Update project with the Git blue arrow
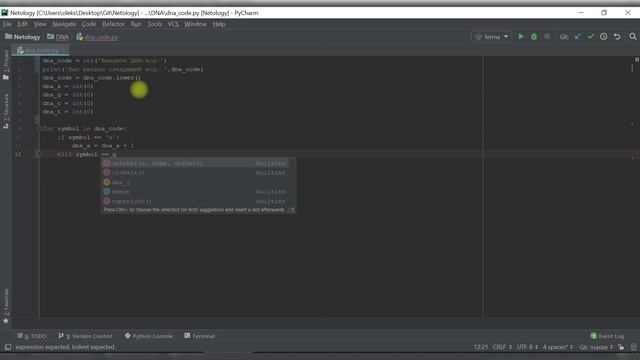This screenshot has height=360, width=640. coord(578,37)
